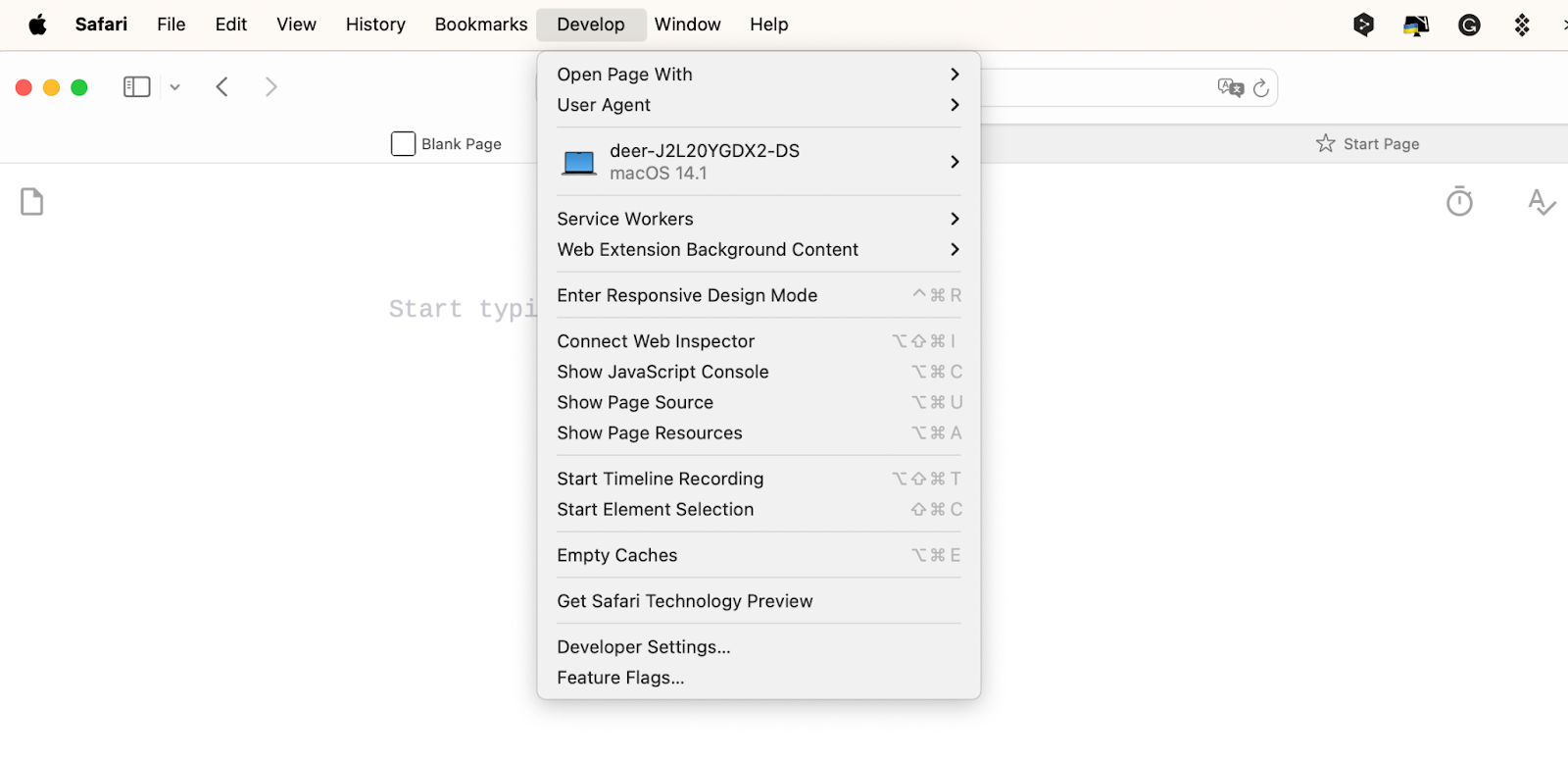Choose Show JavaScript Console
Viewport: 1568px width, 760px height.
click(x=759, y=372)
